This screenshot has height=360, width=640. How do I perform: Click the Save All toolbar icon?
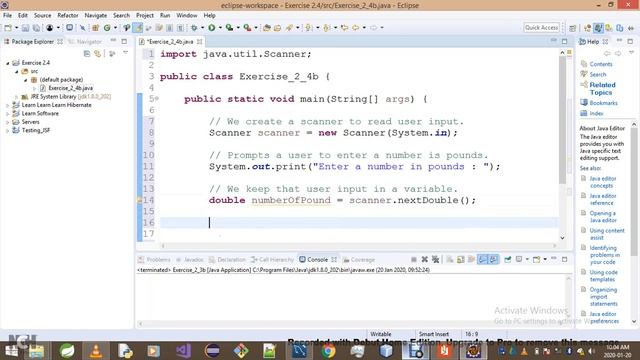(x=36, y=28)
